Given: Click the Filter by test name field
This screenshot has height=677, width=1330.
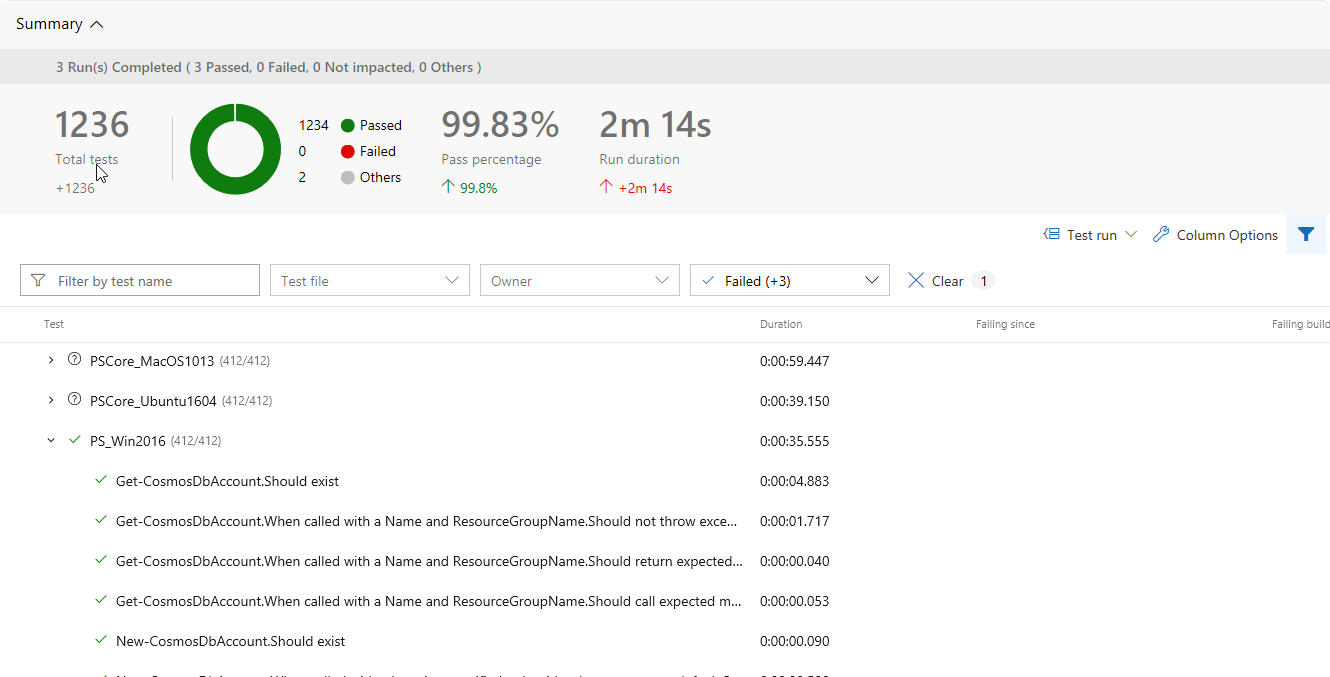Looking at the screenshot, I should 150,281.
